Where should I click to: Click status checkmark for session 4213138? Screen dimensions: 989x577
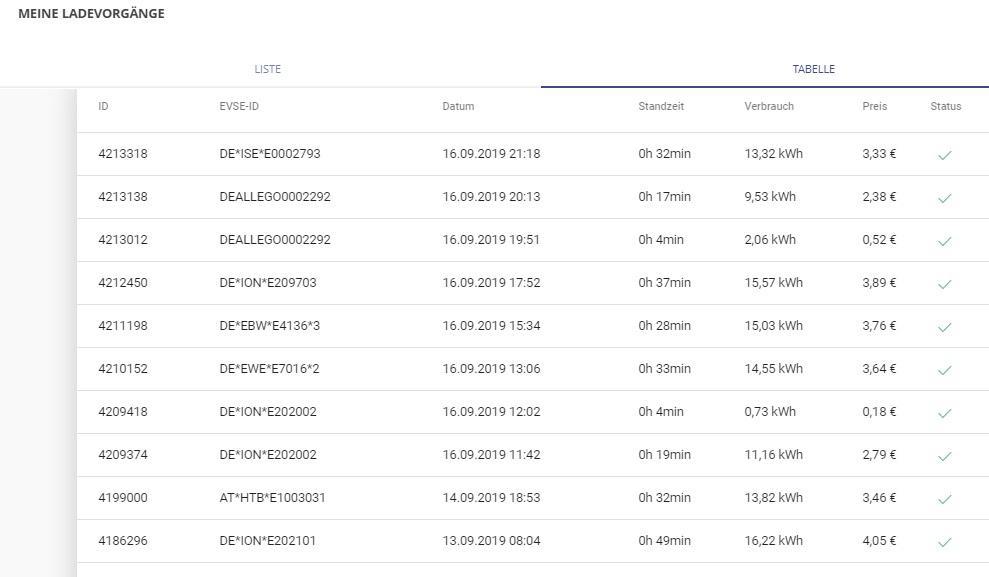pos(944,198)
